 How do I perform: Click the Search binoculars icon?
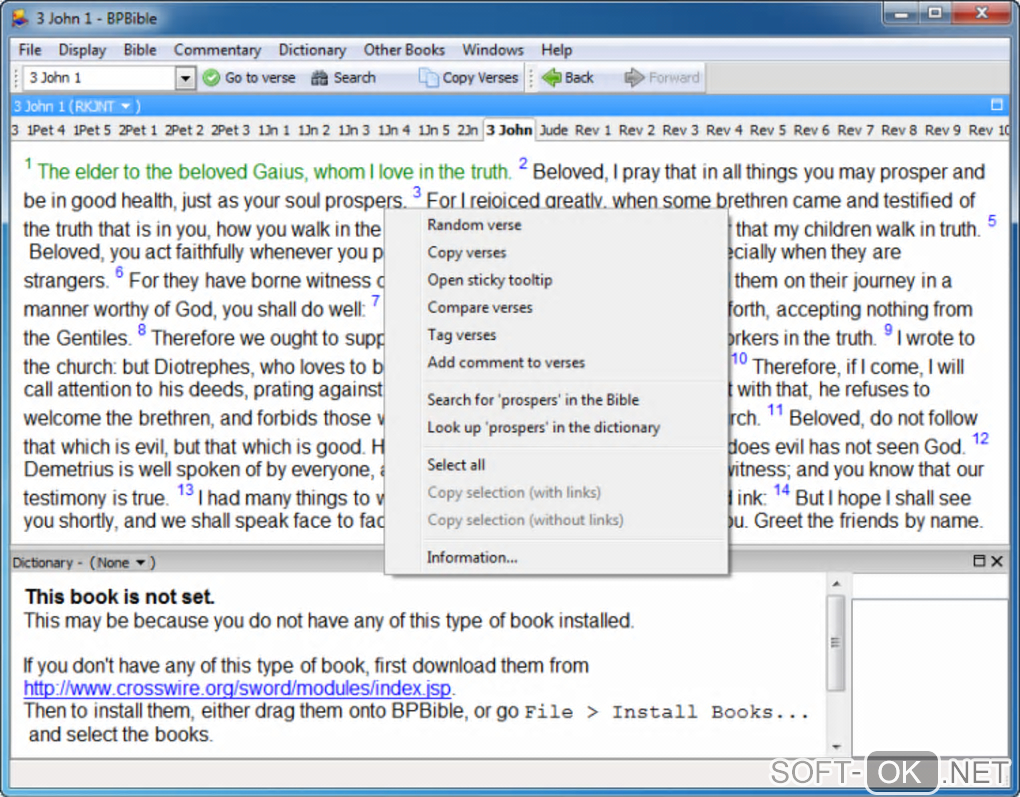pos(319,78)
